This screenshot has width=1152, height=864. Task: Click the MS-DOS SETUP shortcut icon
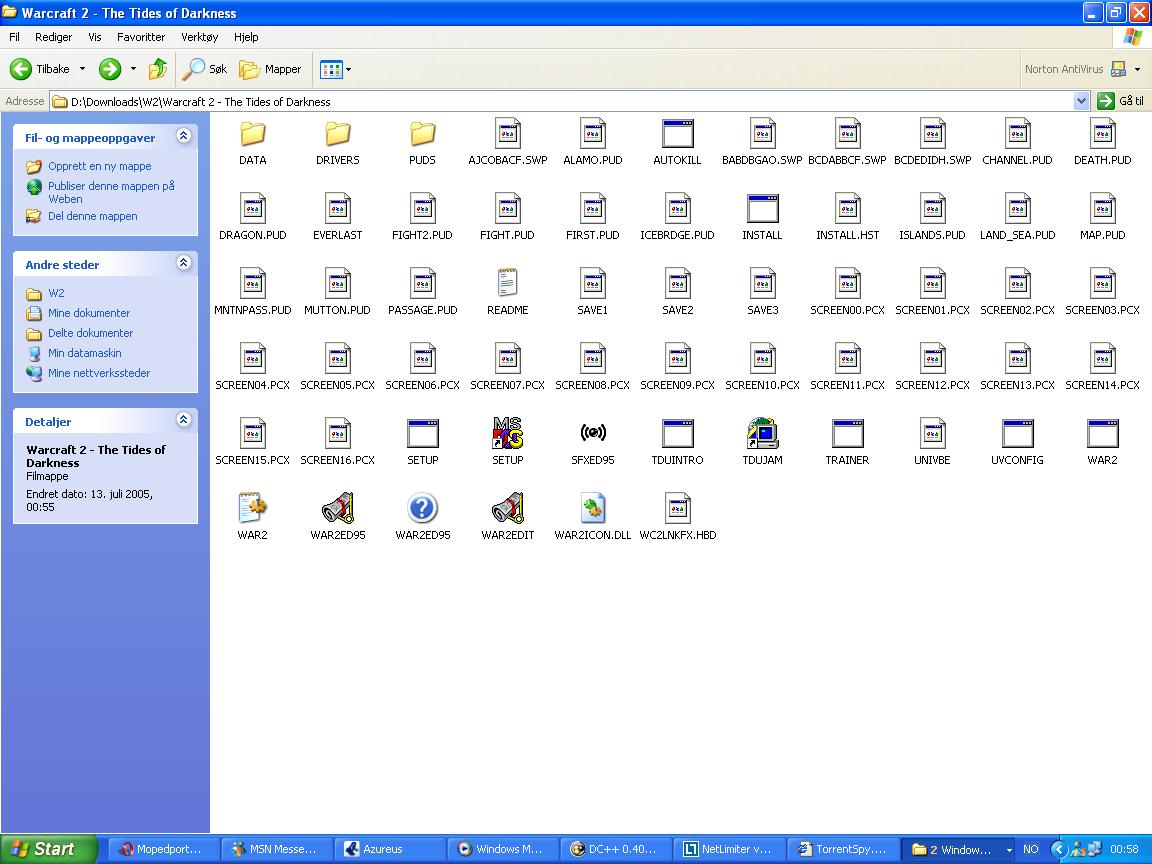(507, 434)
